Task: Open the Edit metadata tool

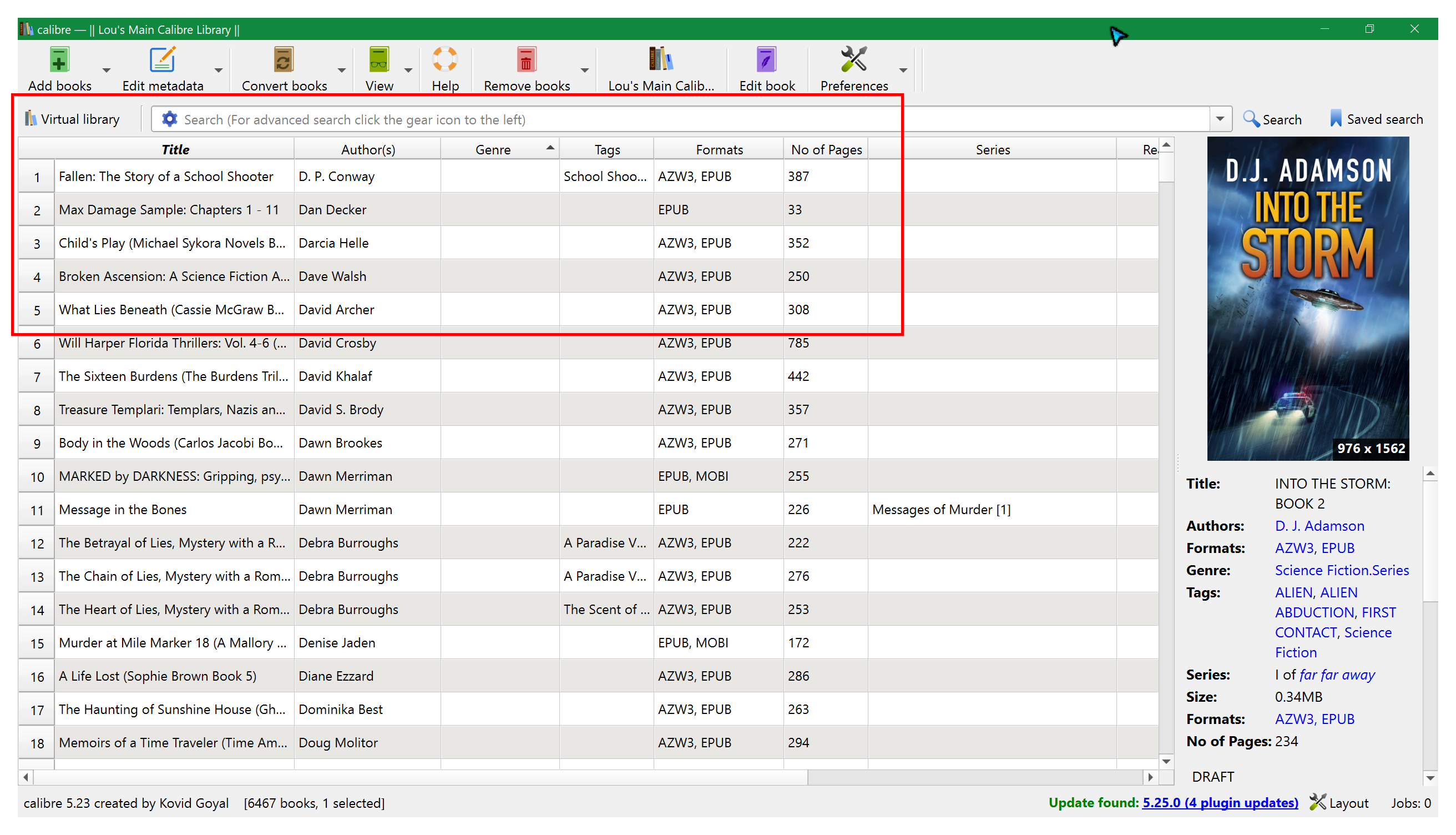Action: click(x=163, y=59)
